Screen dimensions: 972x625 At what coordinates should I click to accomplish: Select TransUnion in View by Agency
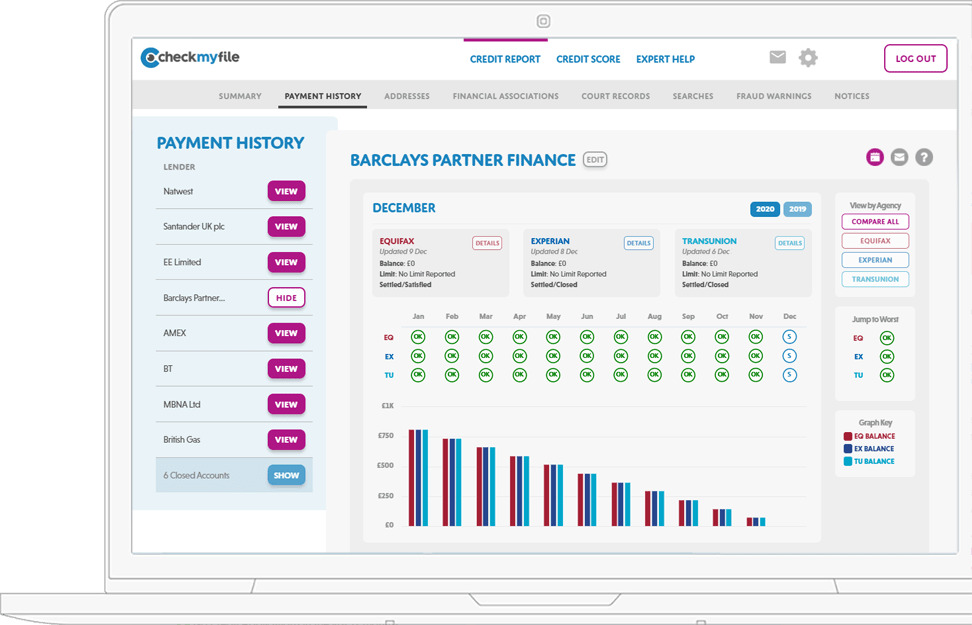tap(875, 279)
